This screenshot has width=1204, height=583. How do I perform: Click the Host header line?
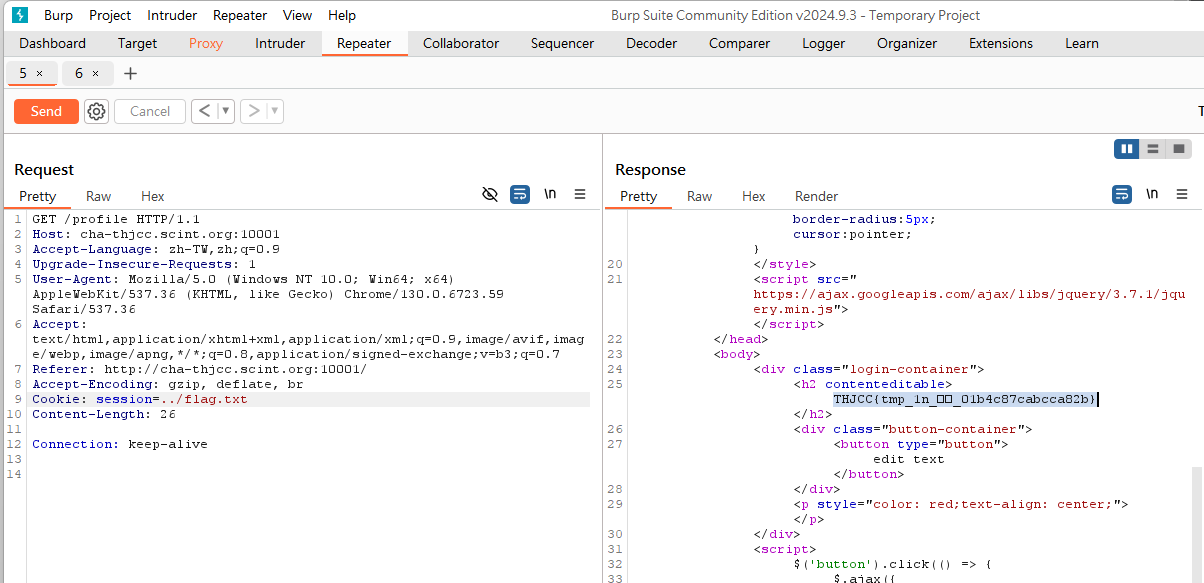156,233
